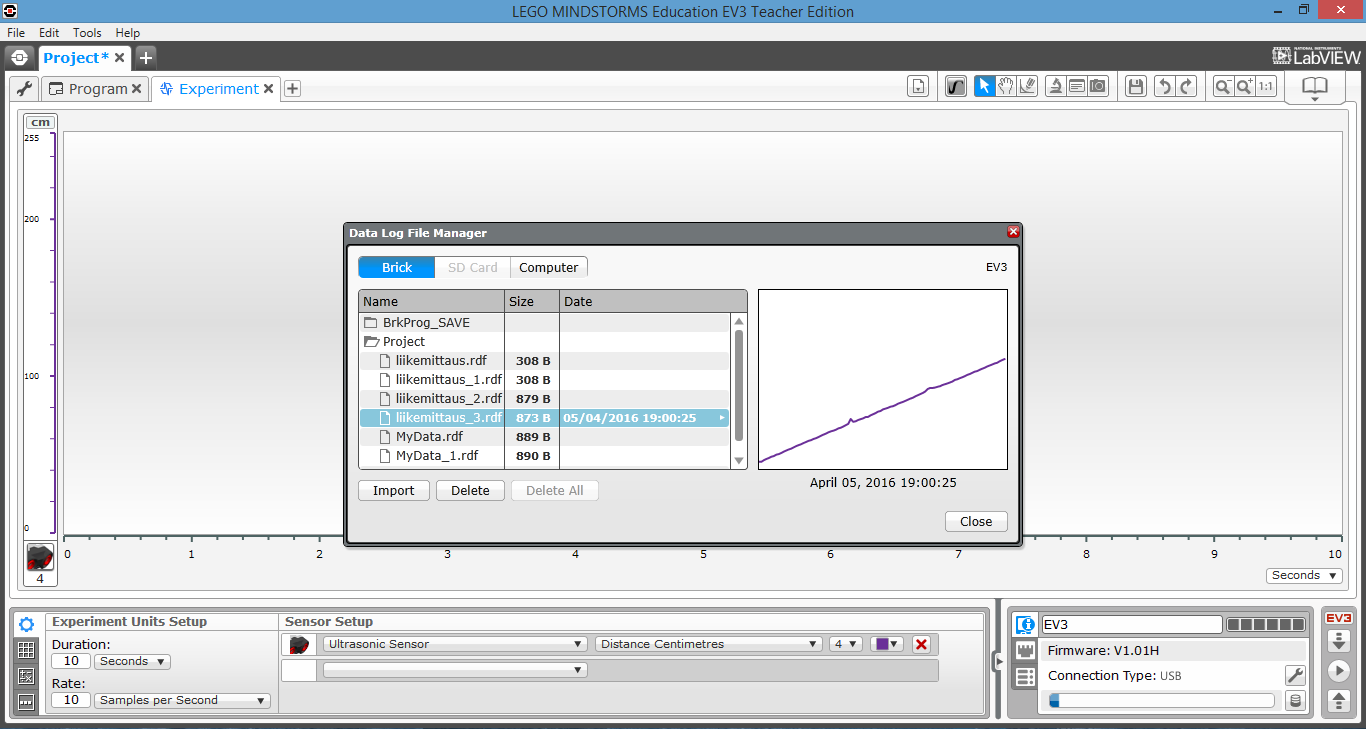The width and height of the screenshot is (1366, 729).
Task: Open the Ultrasonic Sensor type dropdown
Action: click(455, 644)
